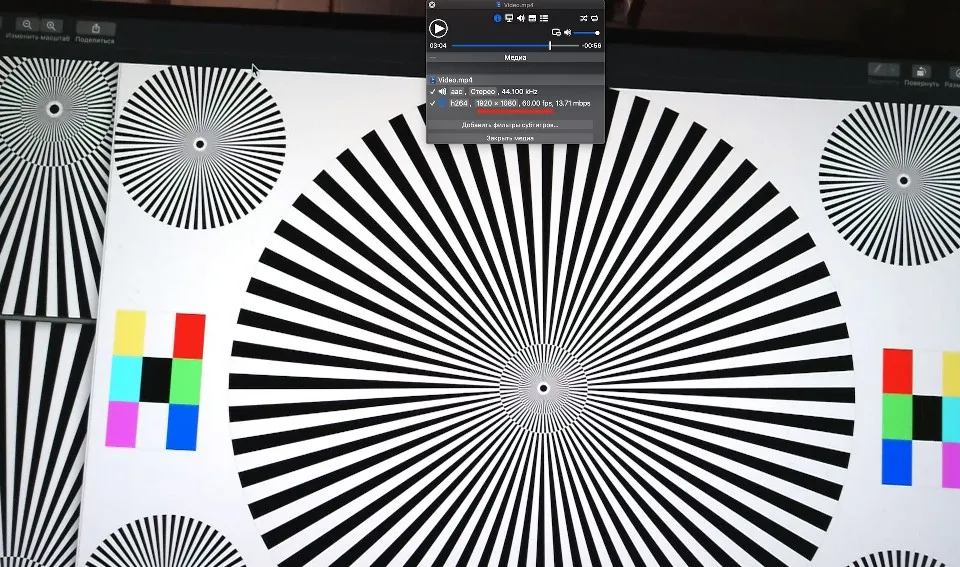Adjust the volume slider
The height and width of the screenshot is (567, 960).
click(x=587, y=33)
